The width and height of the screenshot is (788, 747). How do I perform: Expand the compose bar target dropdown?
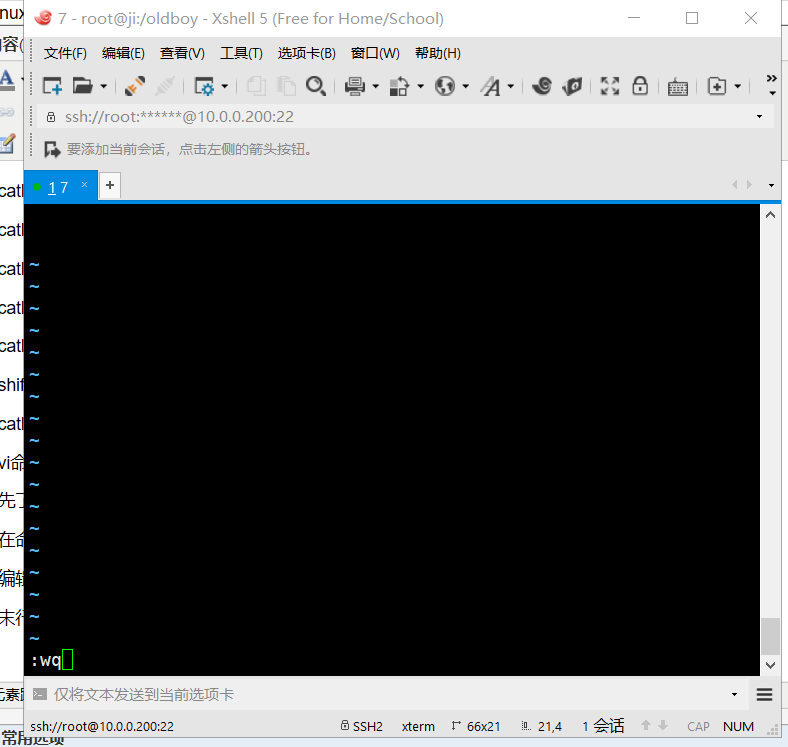point(734,695)
